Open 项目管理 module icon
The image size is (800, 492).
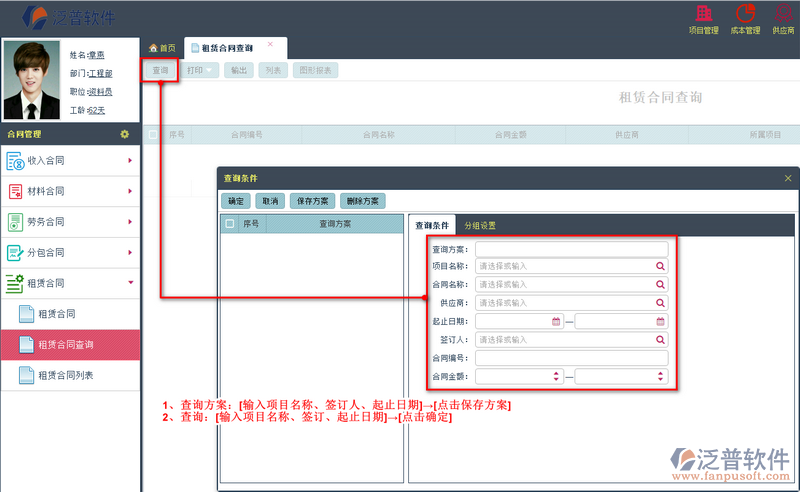click(704, 13)
